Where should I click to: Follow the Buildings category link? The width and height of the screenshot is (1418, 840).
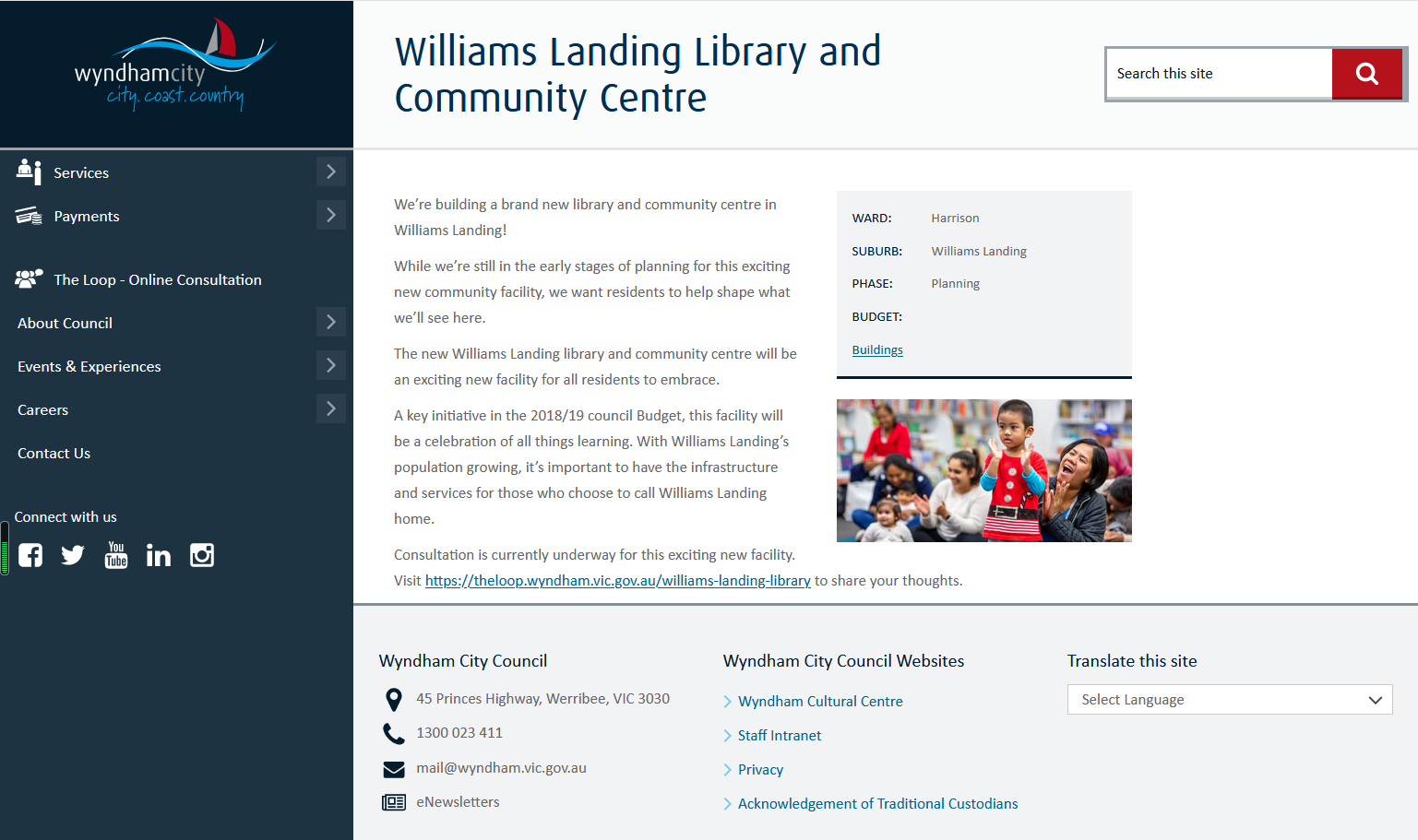tap(877, 349)
